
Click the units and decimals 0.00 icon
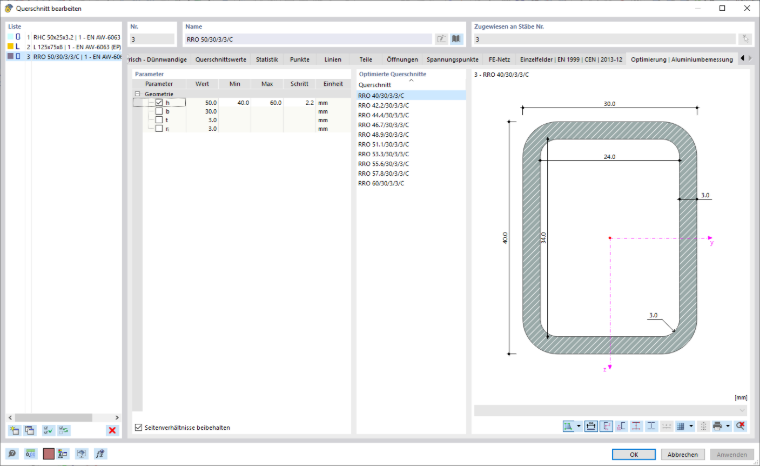pyautogui.click(x=30, y=454)
